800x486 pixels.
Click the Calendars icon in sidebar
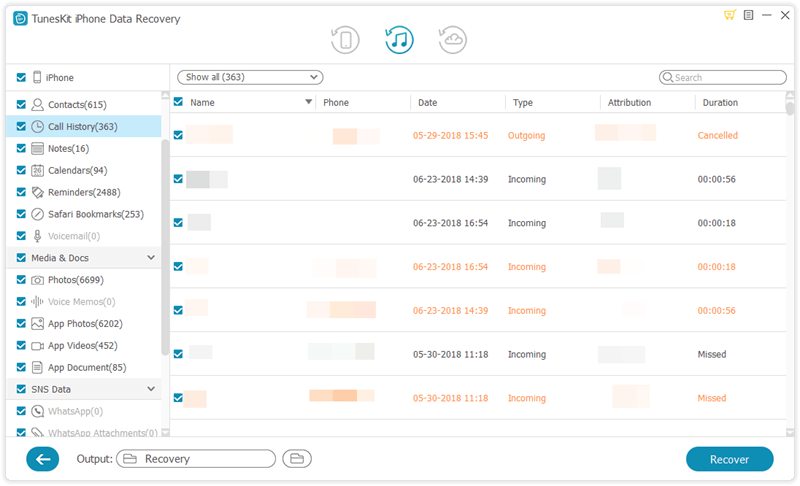(x=37, y=170)
